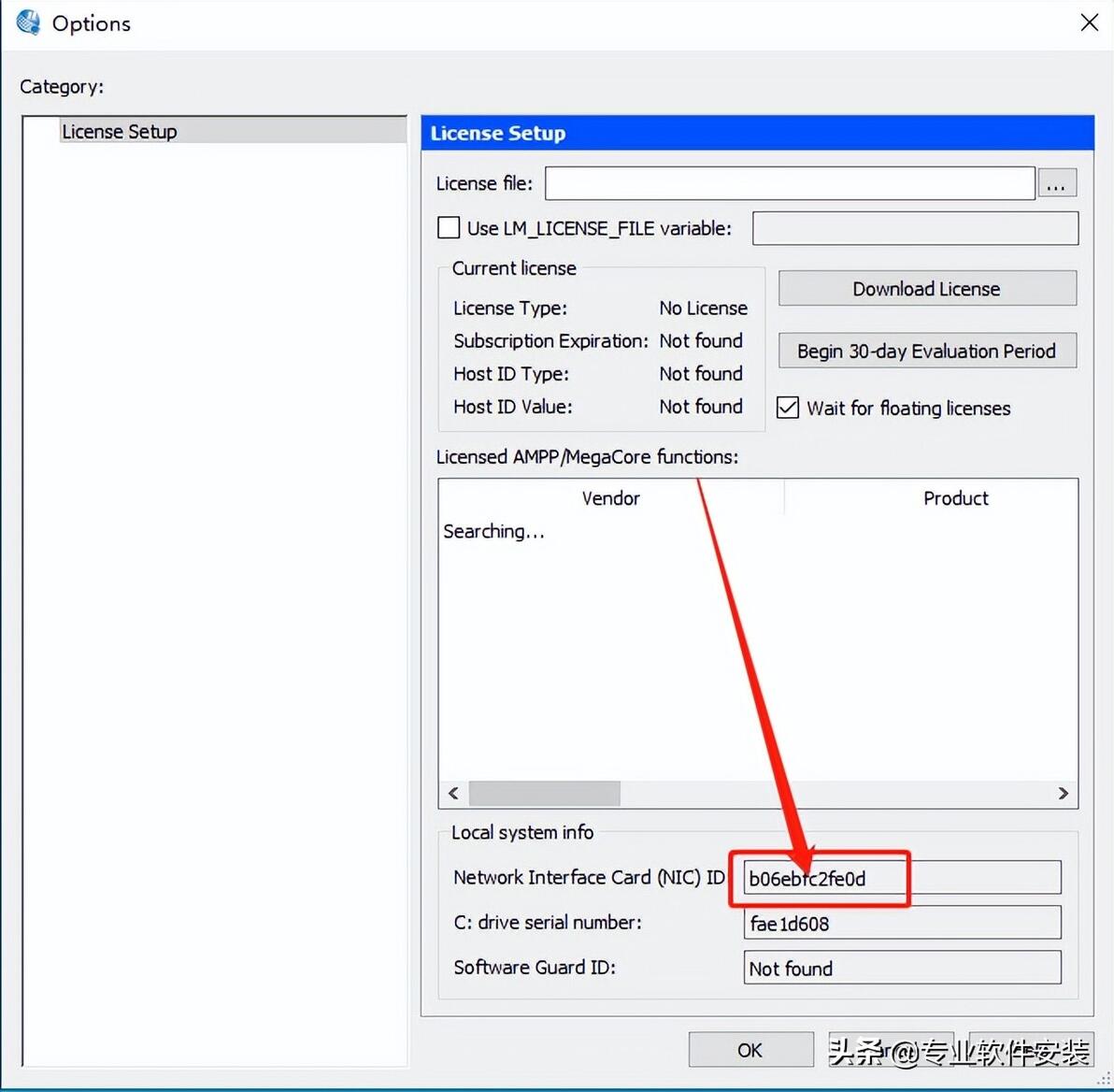Click the Quartus globe icon in title bar
Image resolution: width=1114 pixels, height=1092 pixels.
click(x=28, y=22)
